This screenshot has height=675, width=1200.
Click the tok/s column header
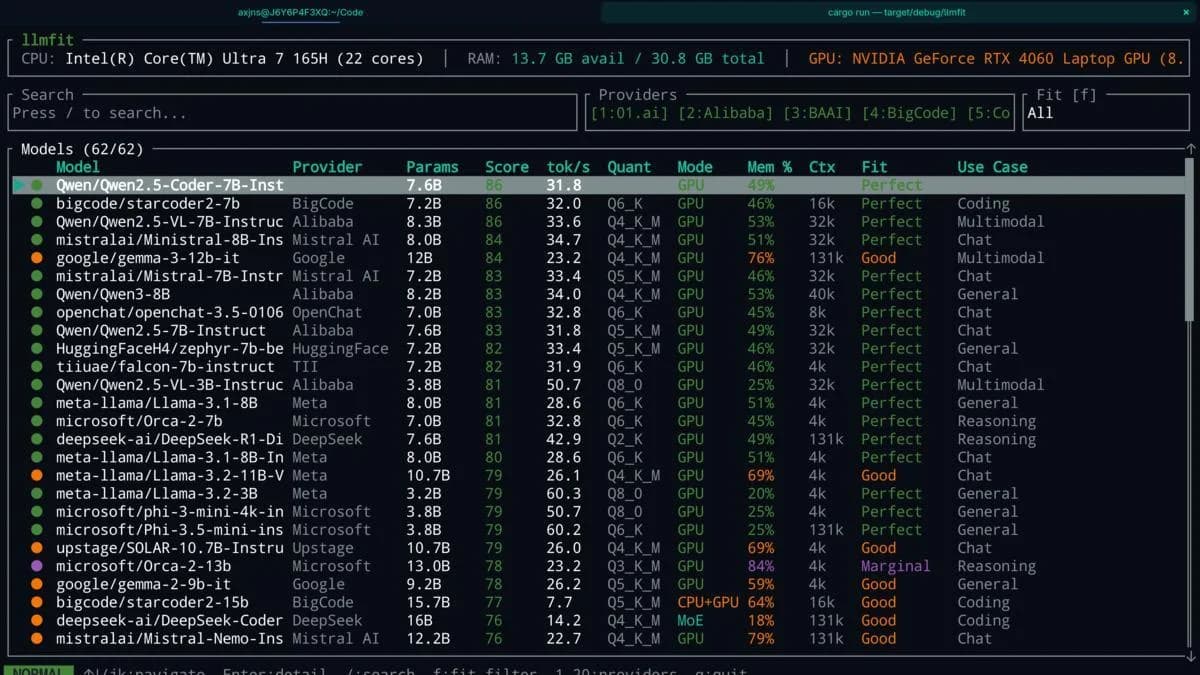pyautogui.click(x=568, y=167)
